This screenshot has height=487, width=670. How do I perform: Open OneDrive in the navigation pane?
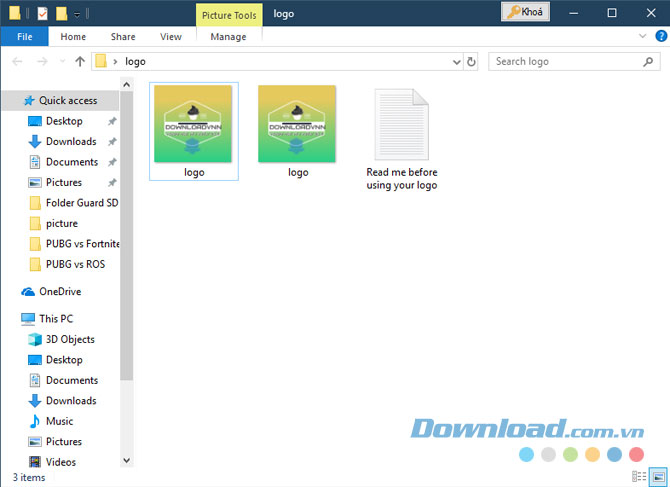[62, 292]
